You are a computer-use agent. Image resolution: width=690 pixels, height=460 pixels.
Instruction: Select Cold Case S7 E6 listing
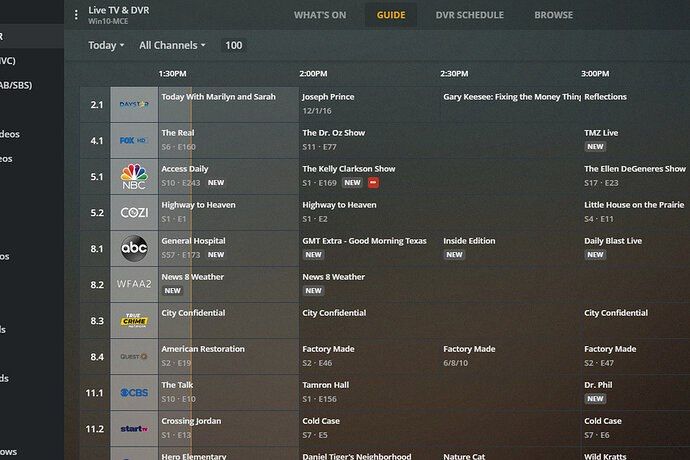[636, 429]
